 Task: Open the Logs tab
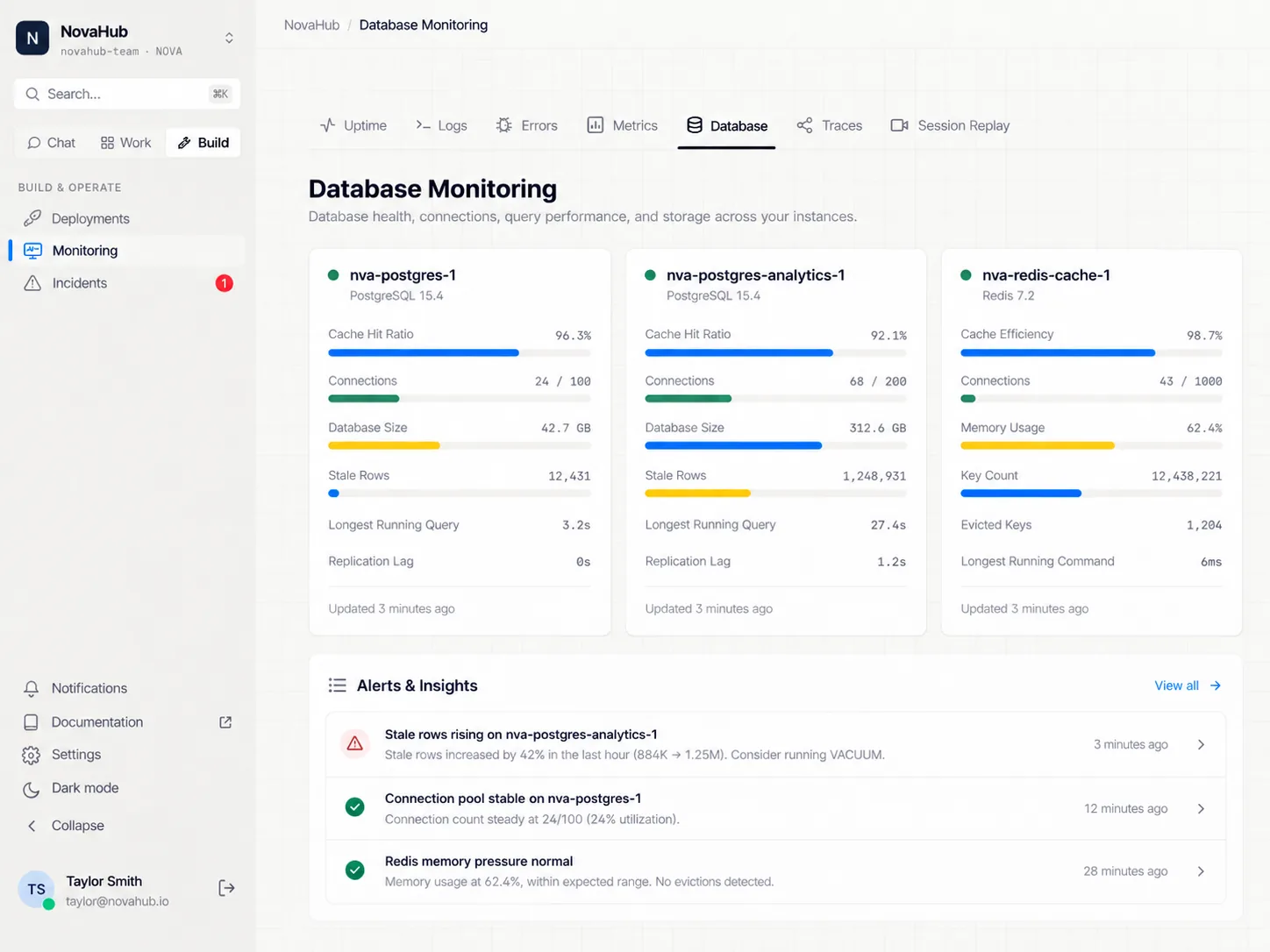coord(441,125)
